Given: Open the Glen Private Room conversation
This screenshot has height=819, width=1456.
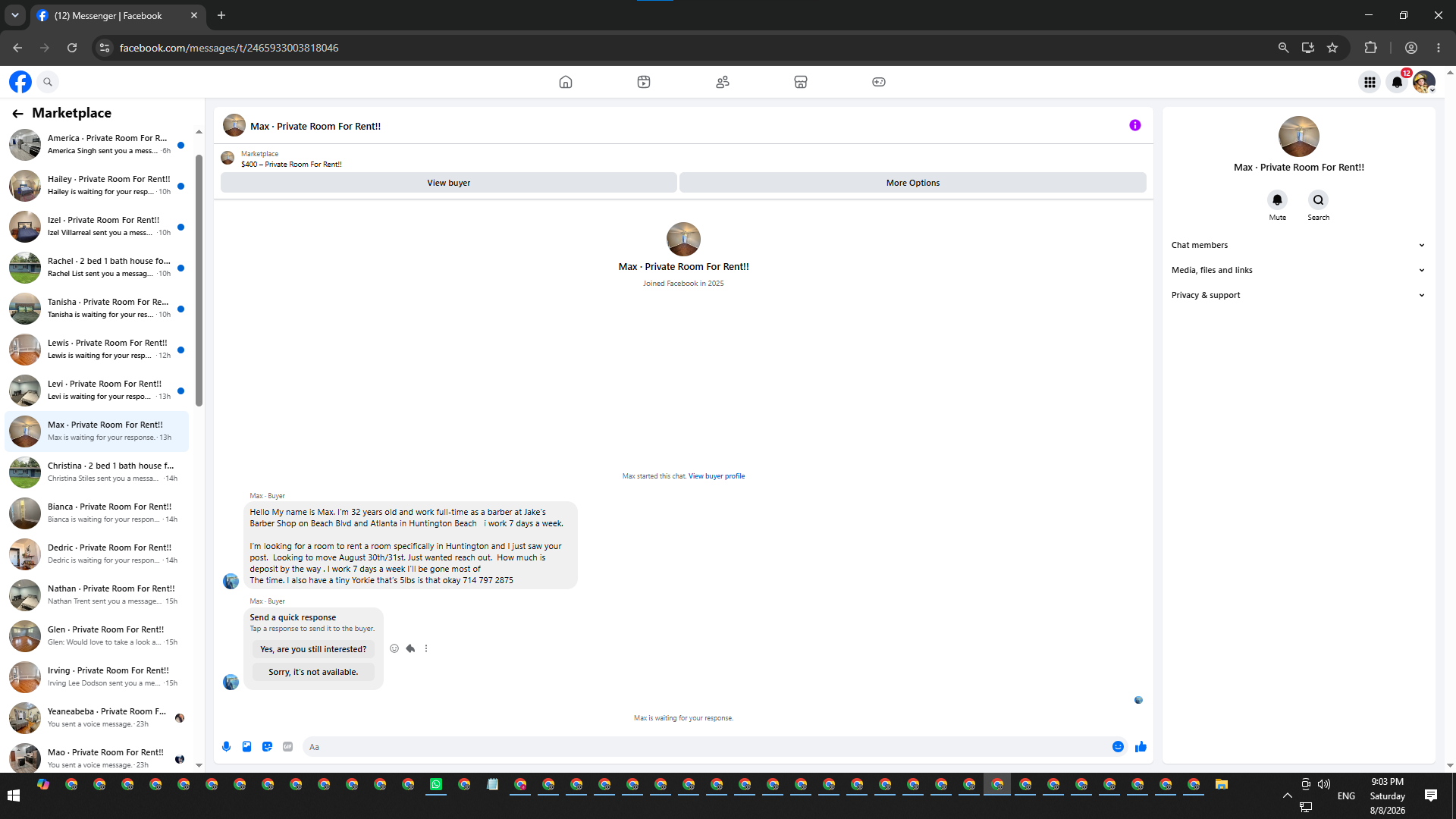Looking at the screenshot, I should 97,636.
